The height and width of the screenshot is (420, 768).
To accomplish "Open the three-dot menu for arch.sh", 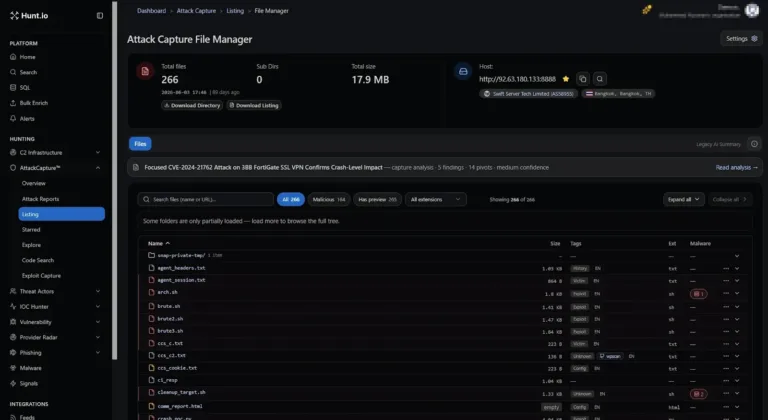I will 726,294.
